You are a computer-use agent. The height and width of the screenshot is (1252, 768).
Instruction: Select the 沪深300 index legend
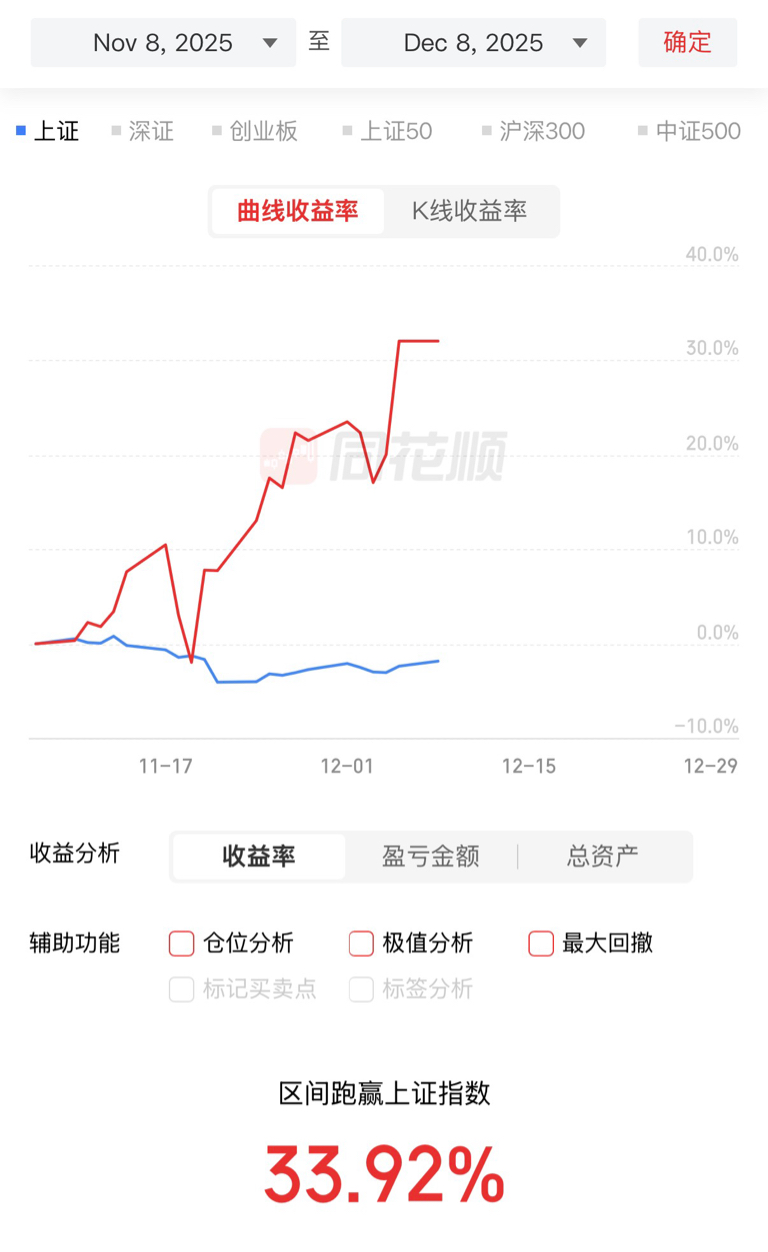pyautogui.click(x=533, y=131)
